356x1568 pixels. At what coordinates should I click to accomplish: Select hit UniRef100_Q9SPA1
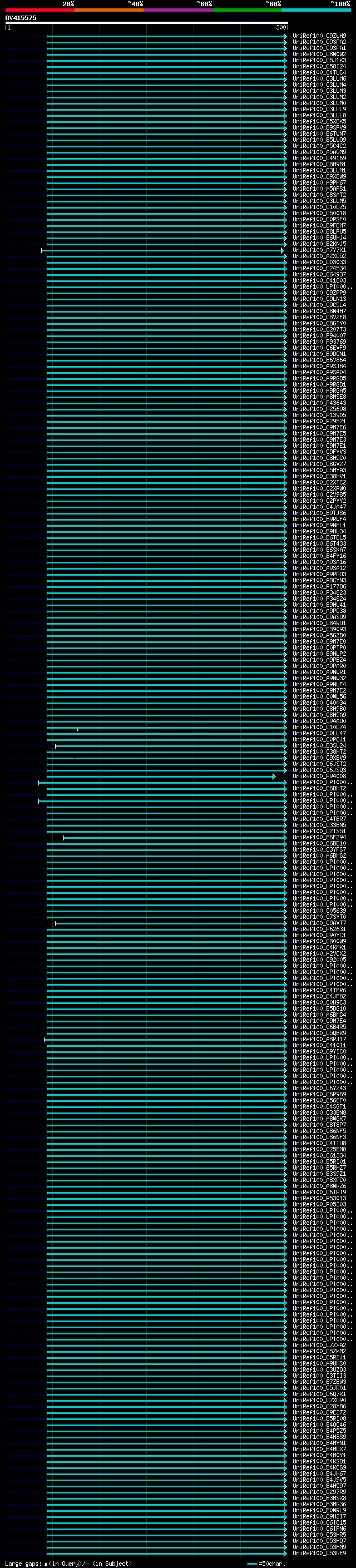319,48
